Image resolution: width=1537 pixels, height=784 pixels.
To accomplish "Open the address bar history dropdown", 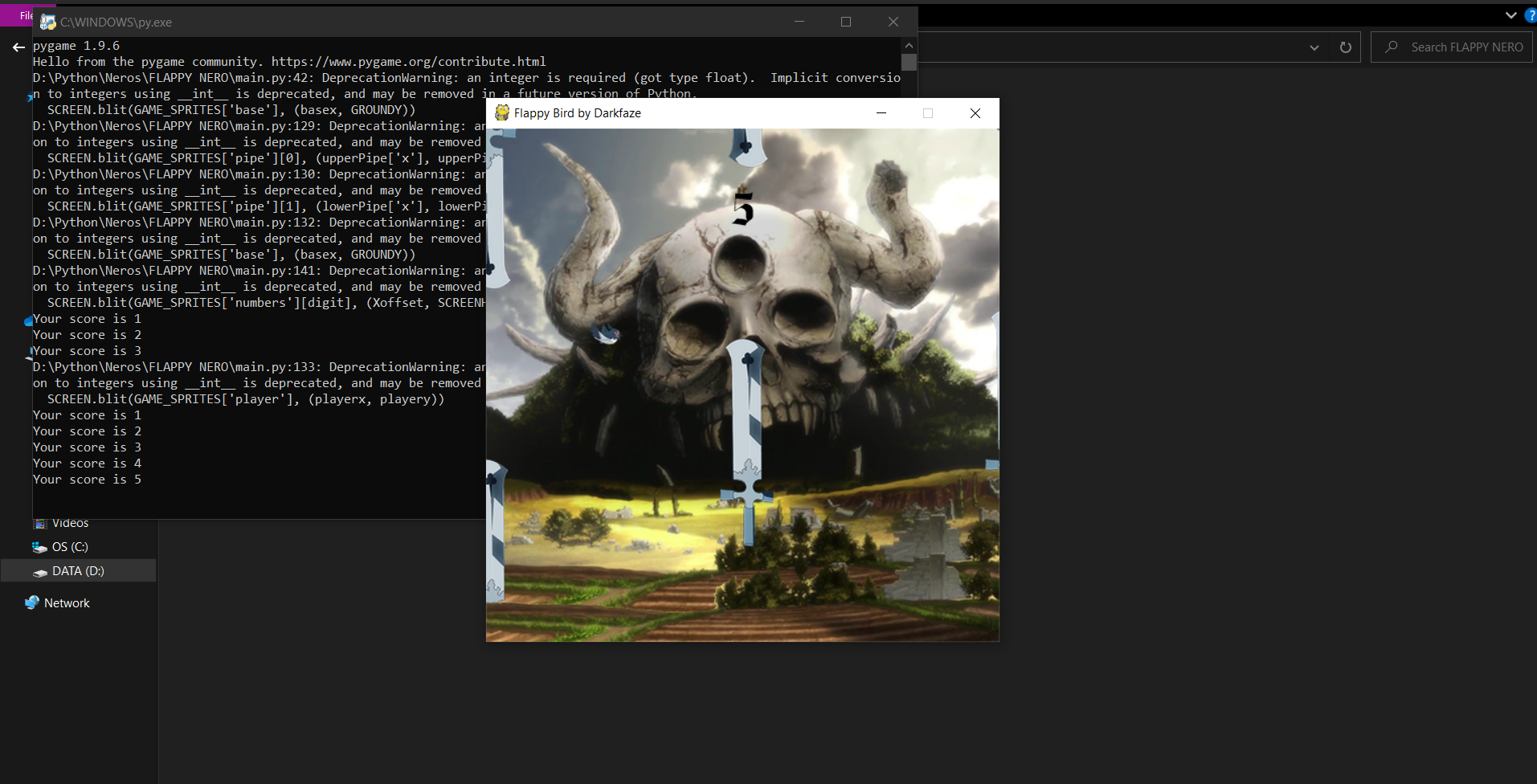I will 1314,47.
